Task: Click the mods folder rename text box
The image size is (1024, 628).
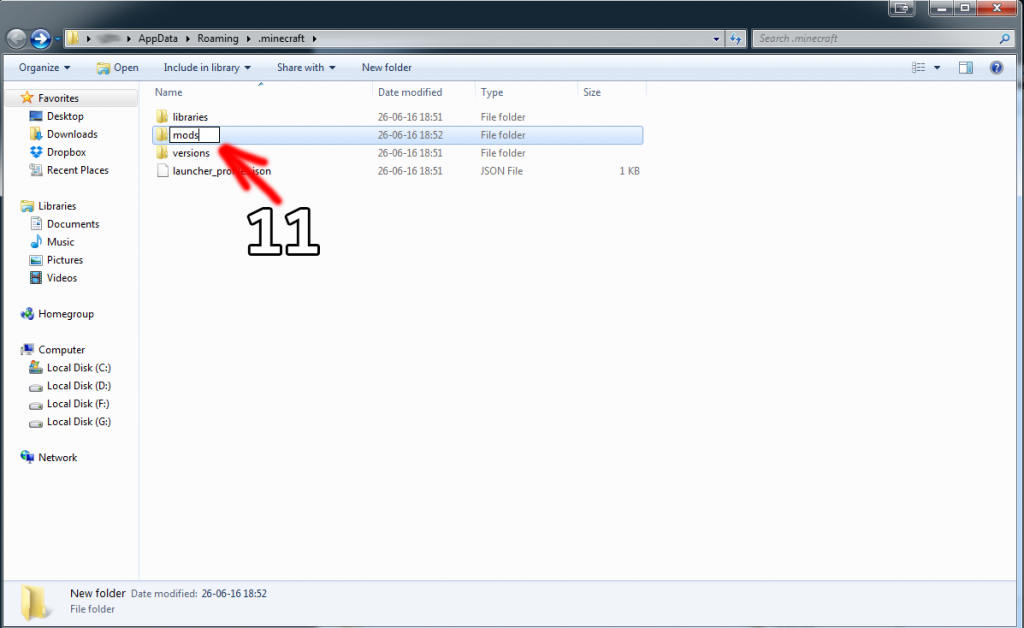Action: 194,135
